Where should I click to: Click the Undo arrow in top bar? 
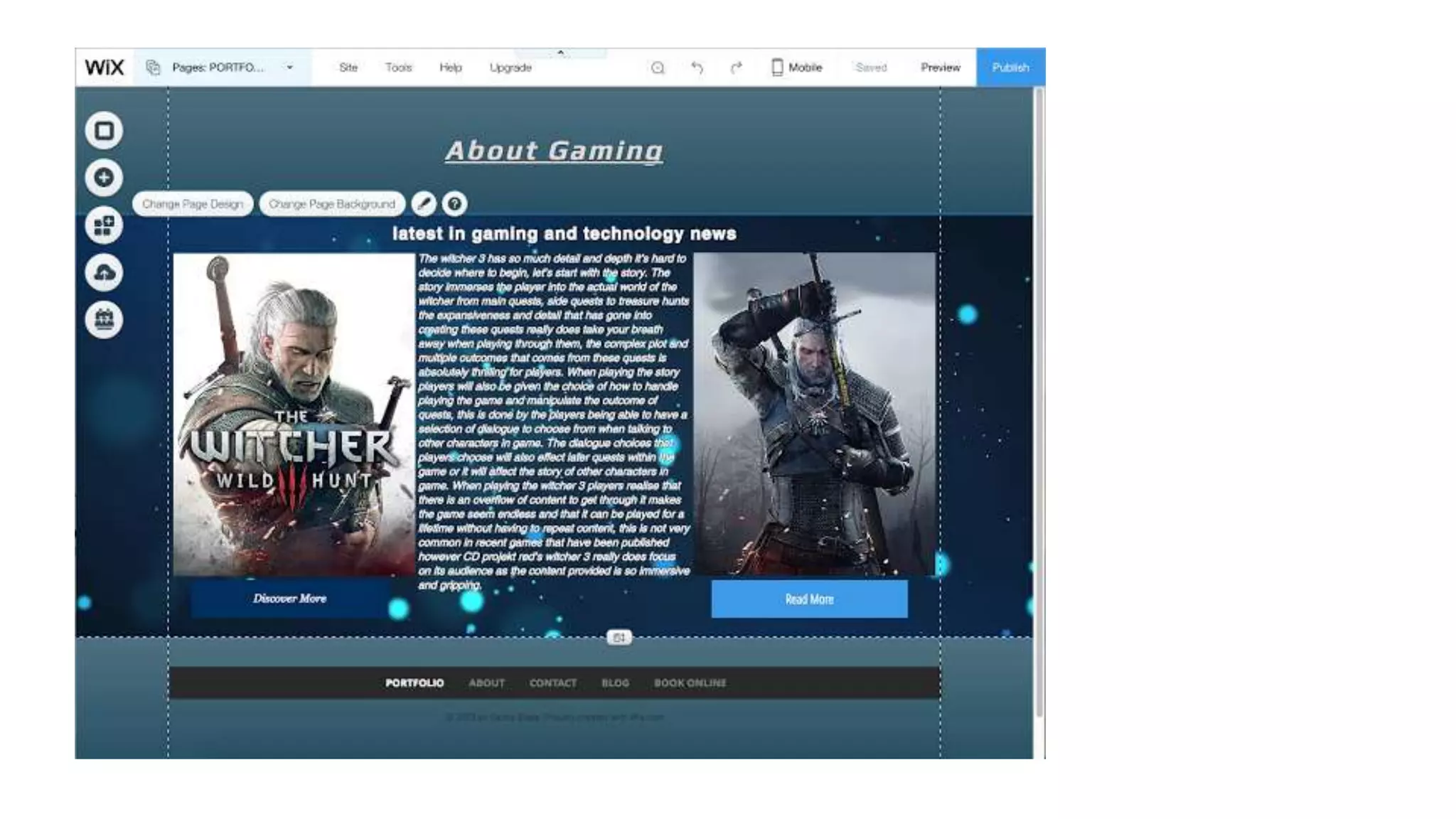point(697,68)
